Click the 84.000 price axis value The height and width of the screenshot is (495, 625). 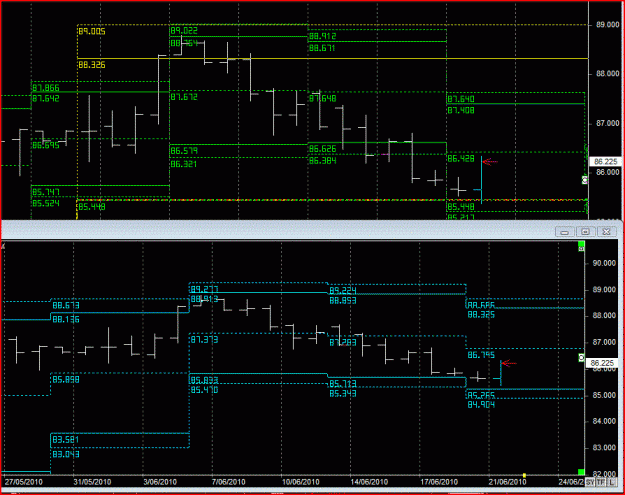point(604,421)
